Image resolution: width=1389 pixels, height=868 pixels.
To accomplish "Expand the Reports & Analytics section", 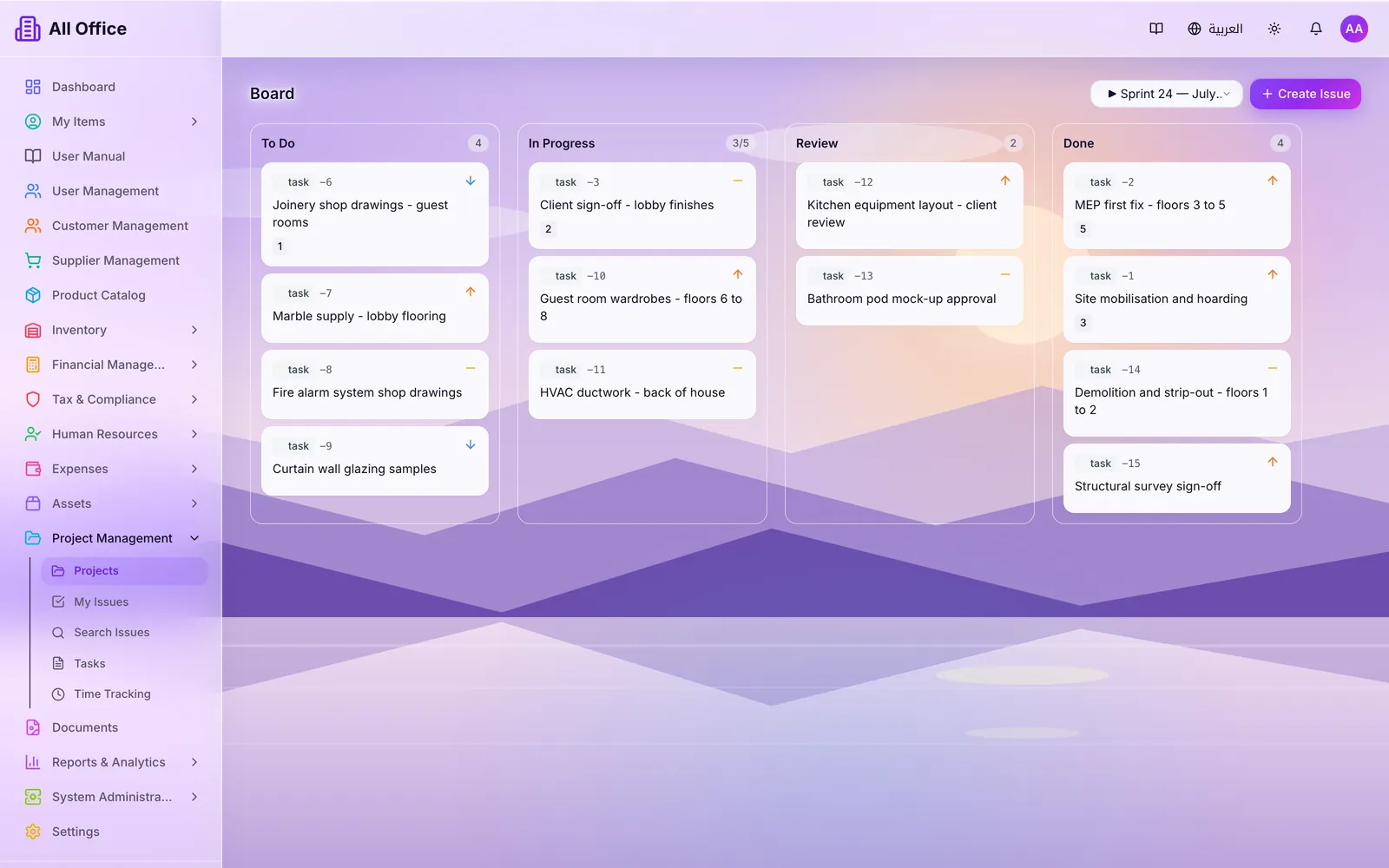I will click(194, 762).
